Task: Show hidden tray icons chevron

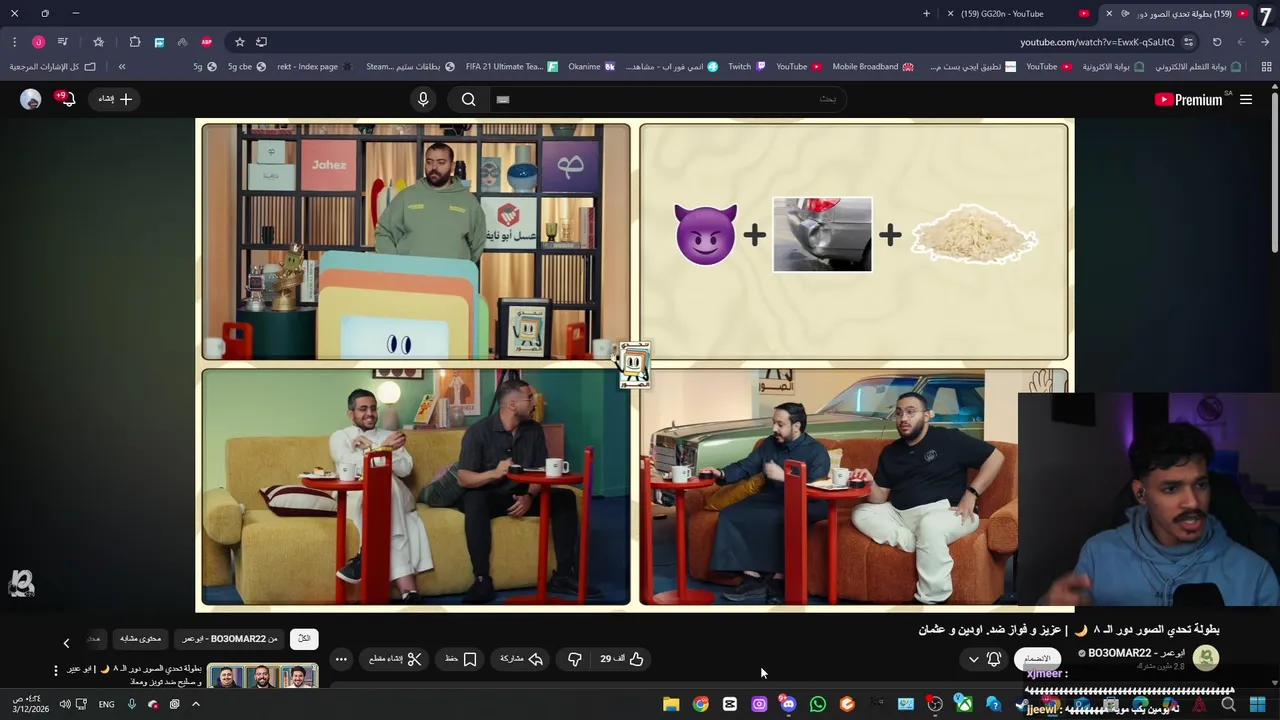Action: click(x=196, y=704)
